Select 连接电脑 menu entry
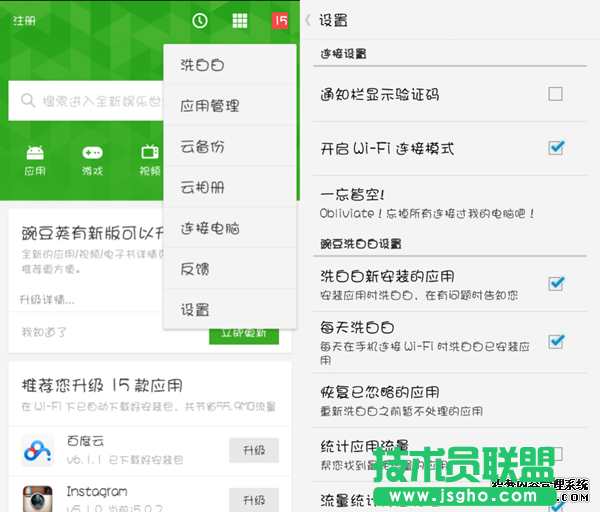Image resolution: width=600 pixels, height=512 pixels. [230, 228]
